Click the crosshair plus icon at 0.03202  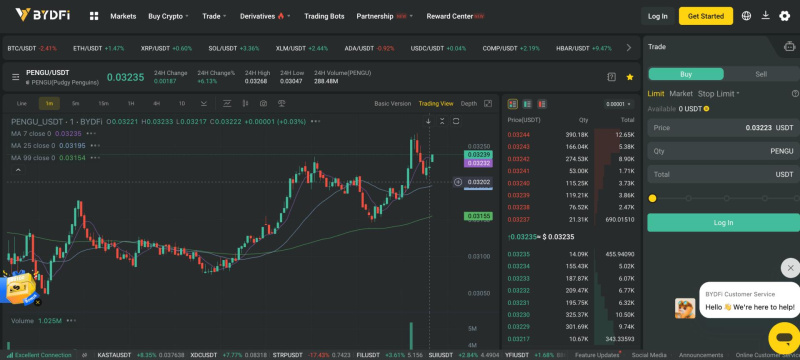click(x=458, y=182)
